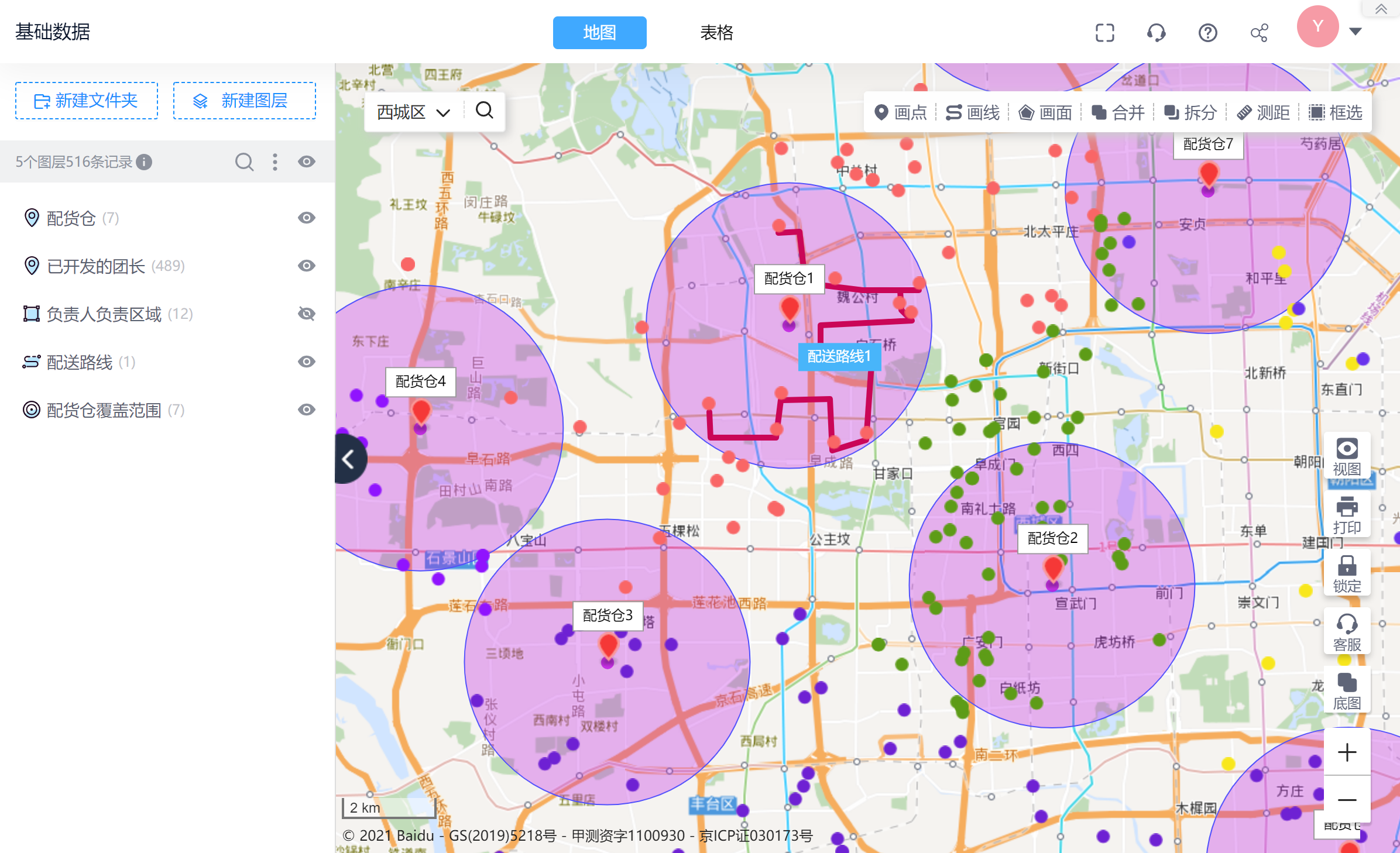The image size is (1400, 853).
Task: Click the 5个图层516条记录 summary text
Action: point(74,162)
